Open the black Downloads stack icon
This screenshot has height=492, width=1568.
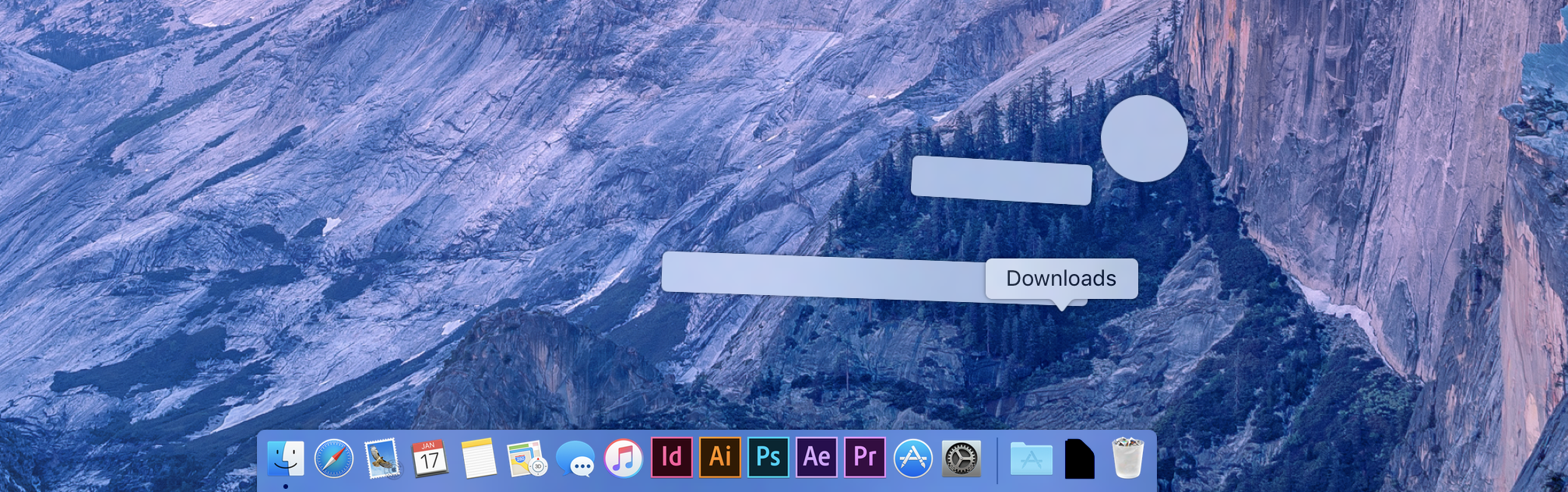(x=1080, y=459)
